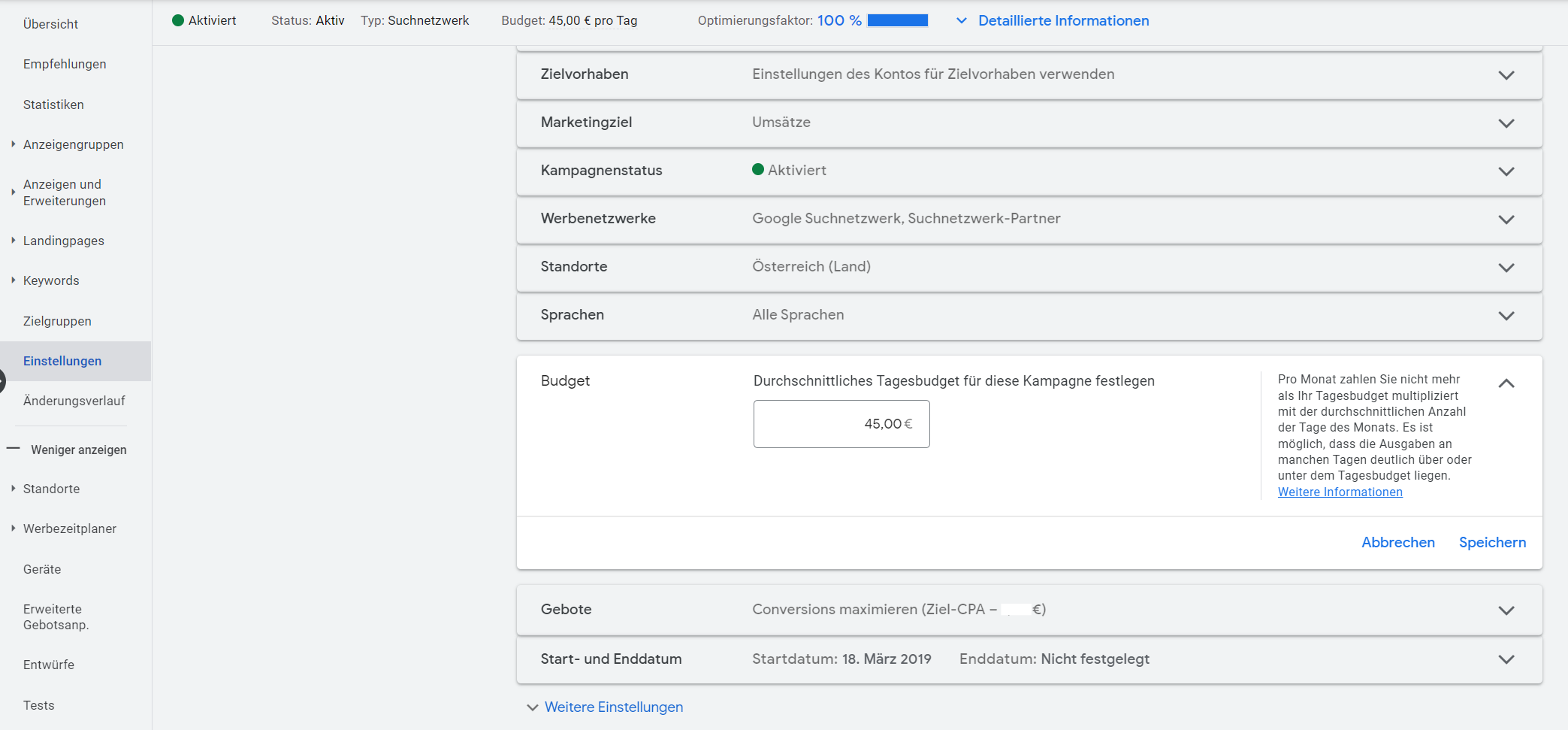Click the optimization factor progress bar
Image resolution: width=1568 pixels, height=730 pixels.
click(x=897, y=20)
